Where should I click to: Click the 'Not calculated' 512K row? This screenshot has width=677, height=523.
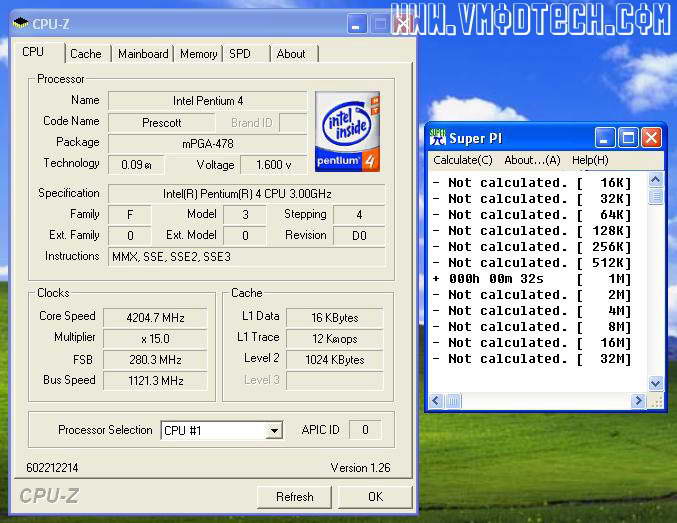(532, 263)
